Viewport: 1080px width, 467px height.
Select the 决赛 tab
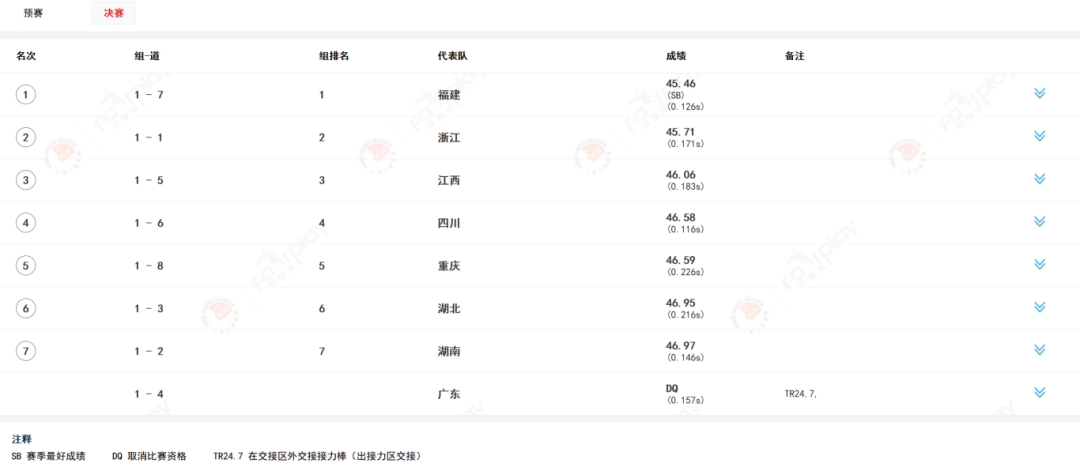coord(114,13)
